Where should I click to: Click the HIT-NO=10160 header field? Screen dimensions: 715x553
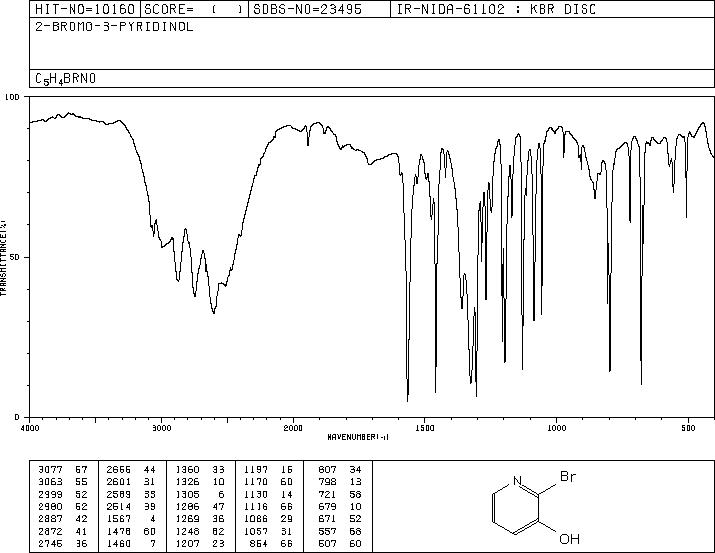click(x=85, y=9)
